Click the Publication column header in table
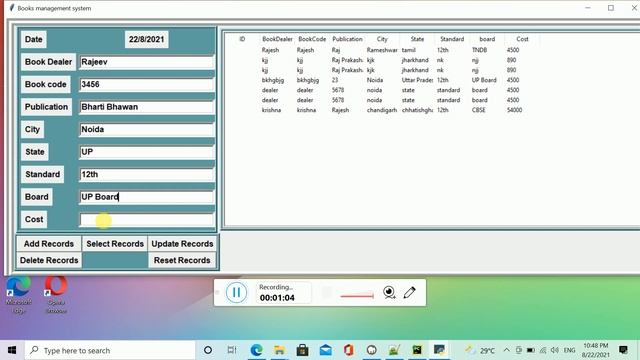Viewport: 640px width, 360px height. point(347,39)
